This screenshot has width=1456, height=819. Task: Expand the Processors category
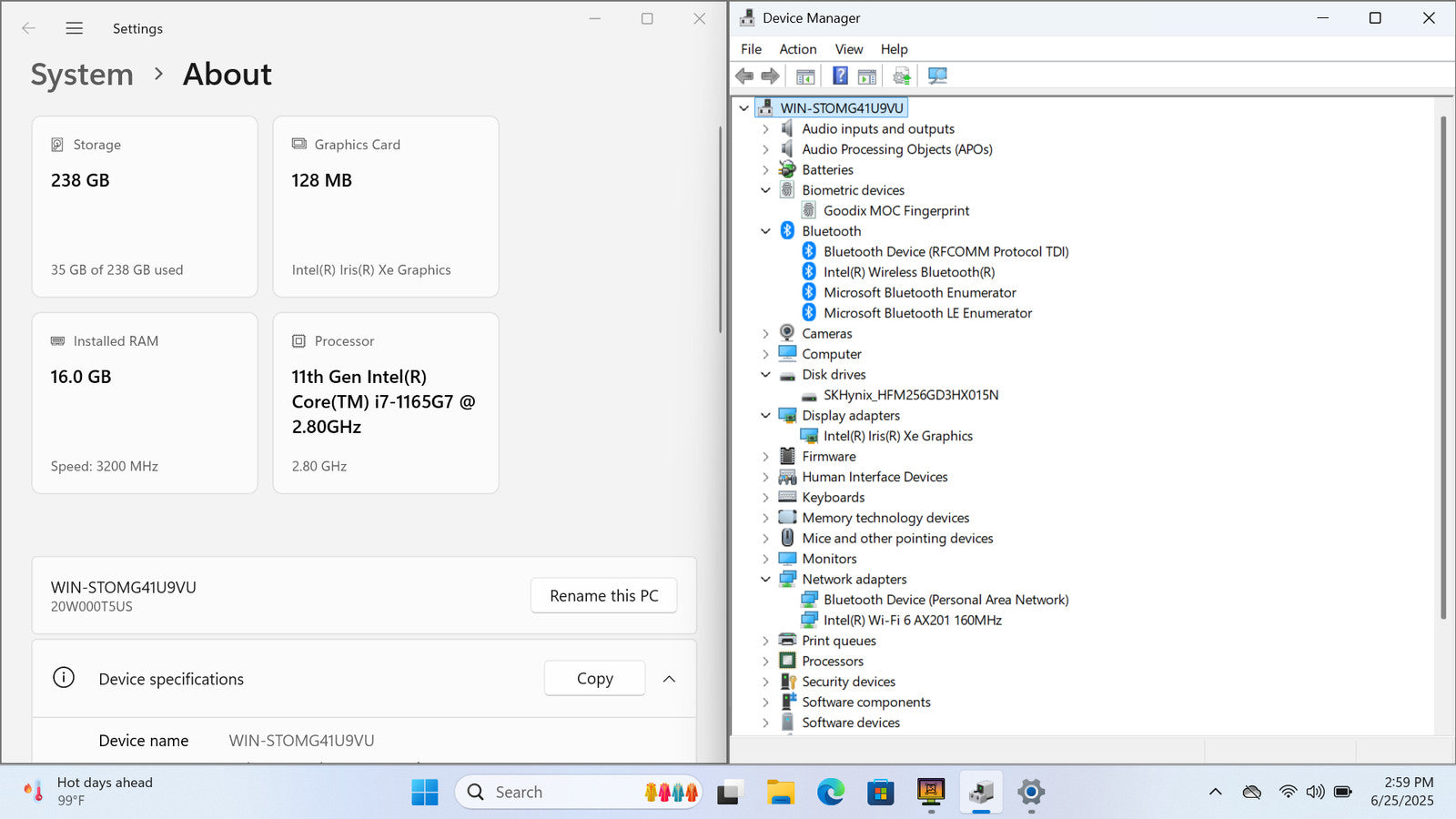click(x=765, y=662)
